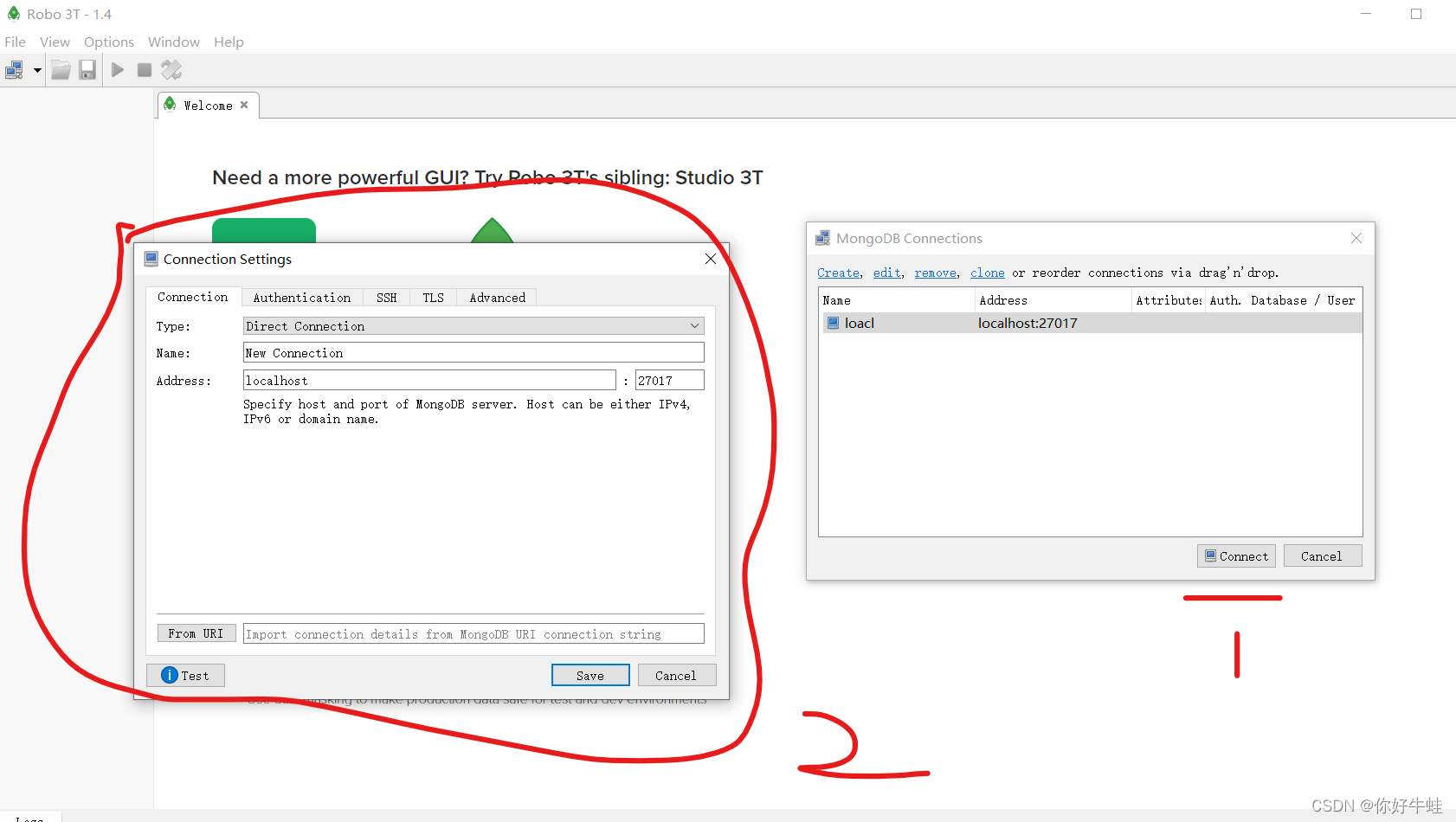Viewport: 1456px width, 822px height.
Task: Select the loacl connection row
Action: (1091, 323)
